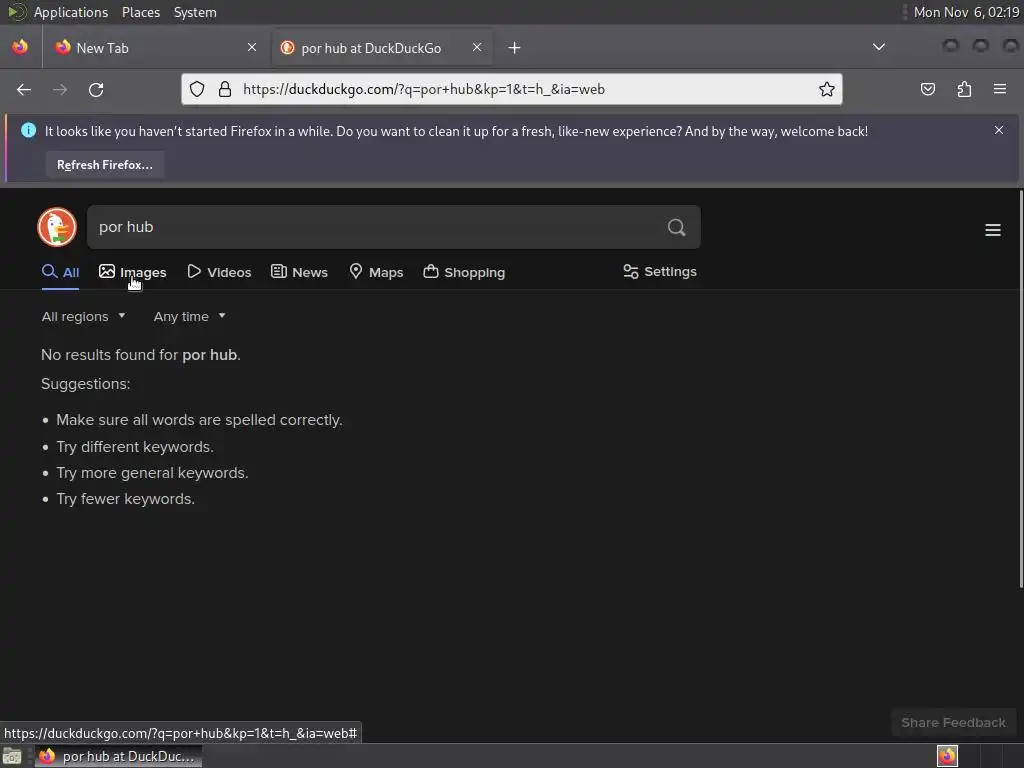
Task: Click the page vertical scrollbar
Action: (1021, 389)
